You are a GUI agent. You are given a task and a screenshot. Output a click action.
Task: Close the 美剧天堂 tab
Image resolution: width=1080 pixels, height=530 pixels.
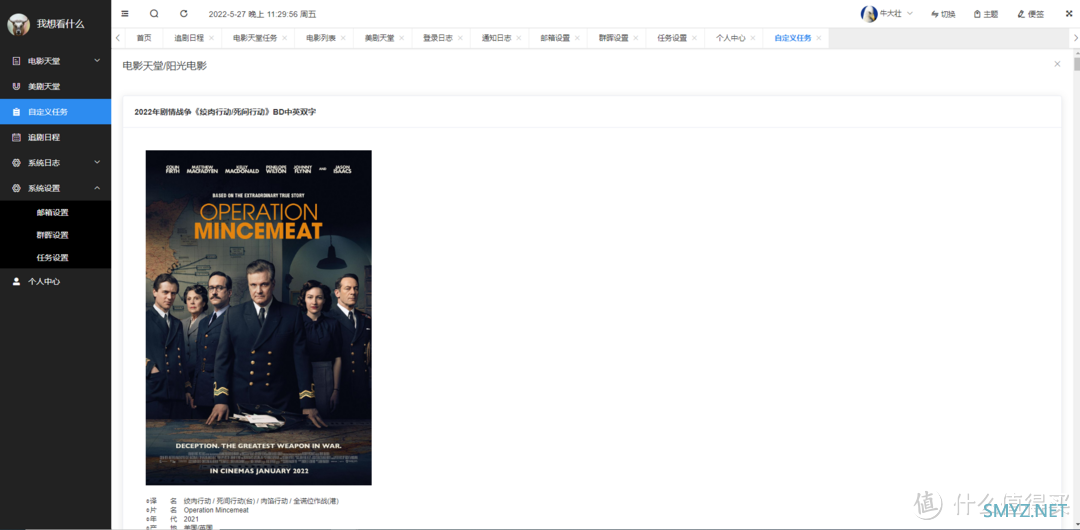(x=401, y=39)
